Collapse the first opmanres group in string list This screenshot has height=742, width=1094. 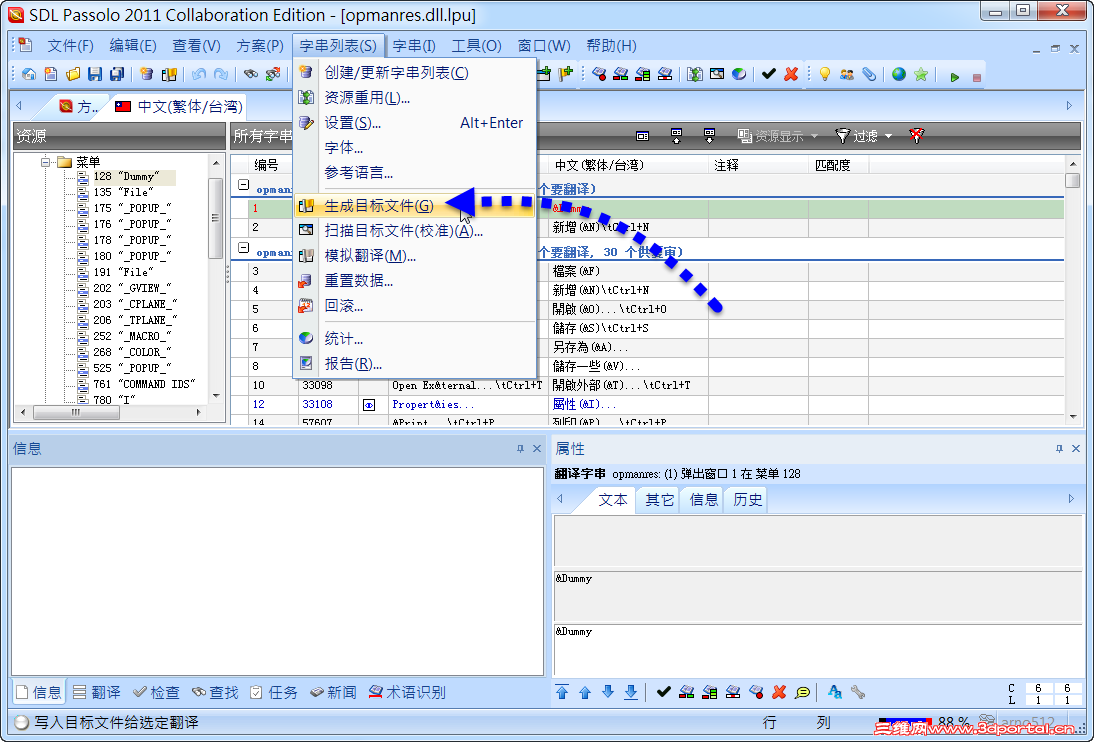243,185
